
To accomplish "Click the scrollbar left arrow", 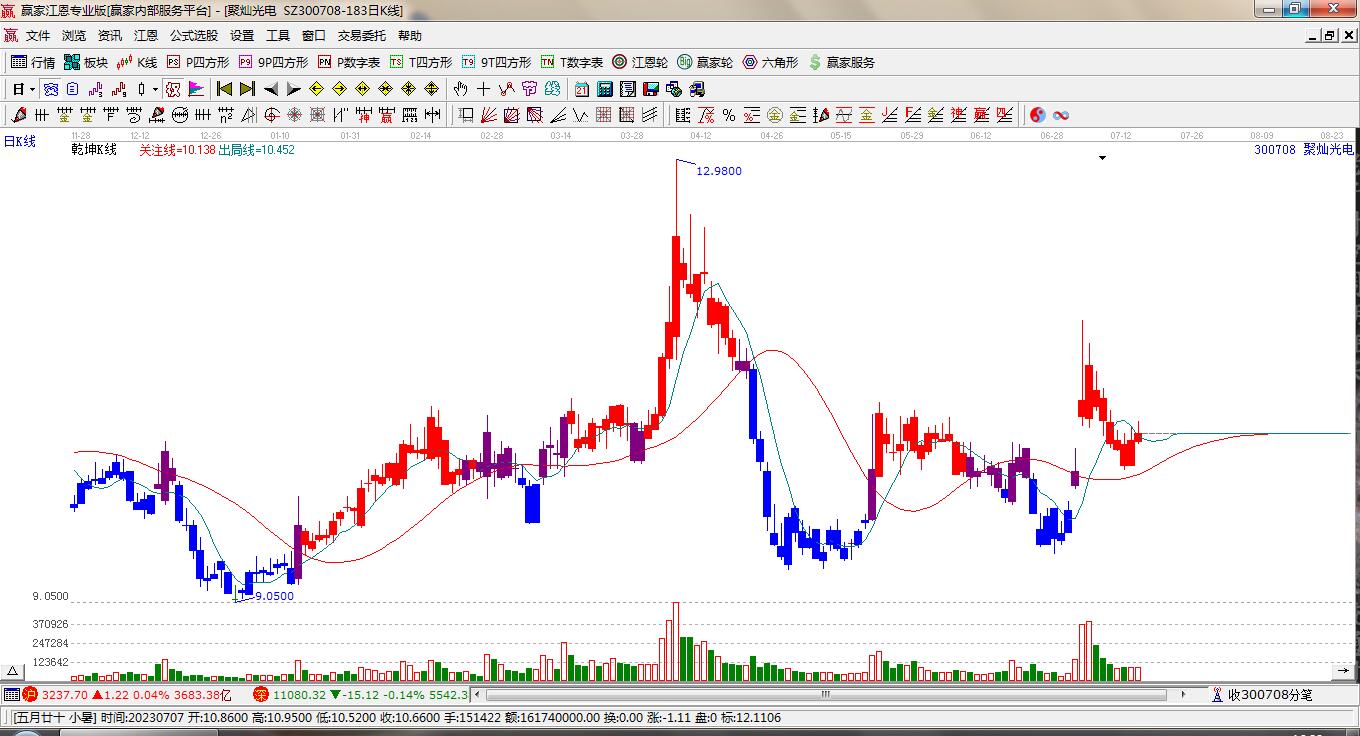I will [478, 694].
